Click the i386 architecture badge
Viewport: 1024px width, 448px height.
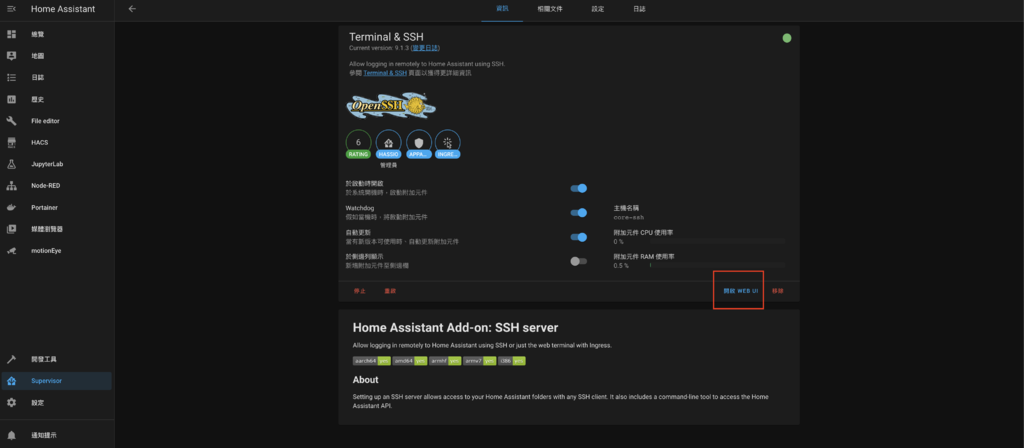512,360
